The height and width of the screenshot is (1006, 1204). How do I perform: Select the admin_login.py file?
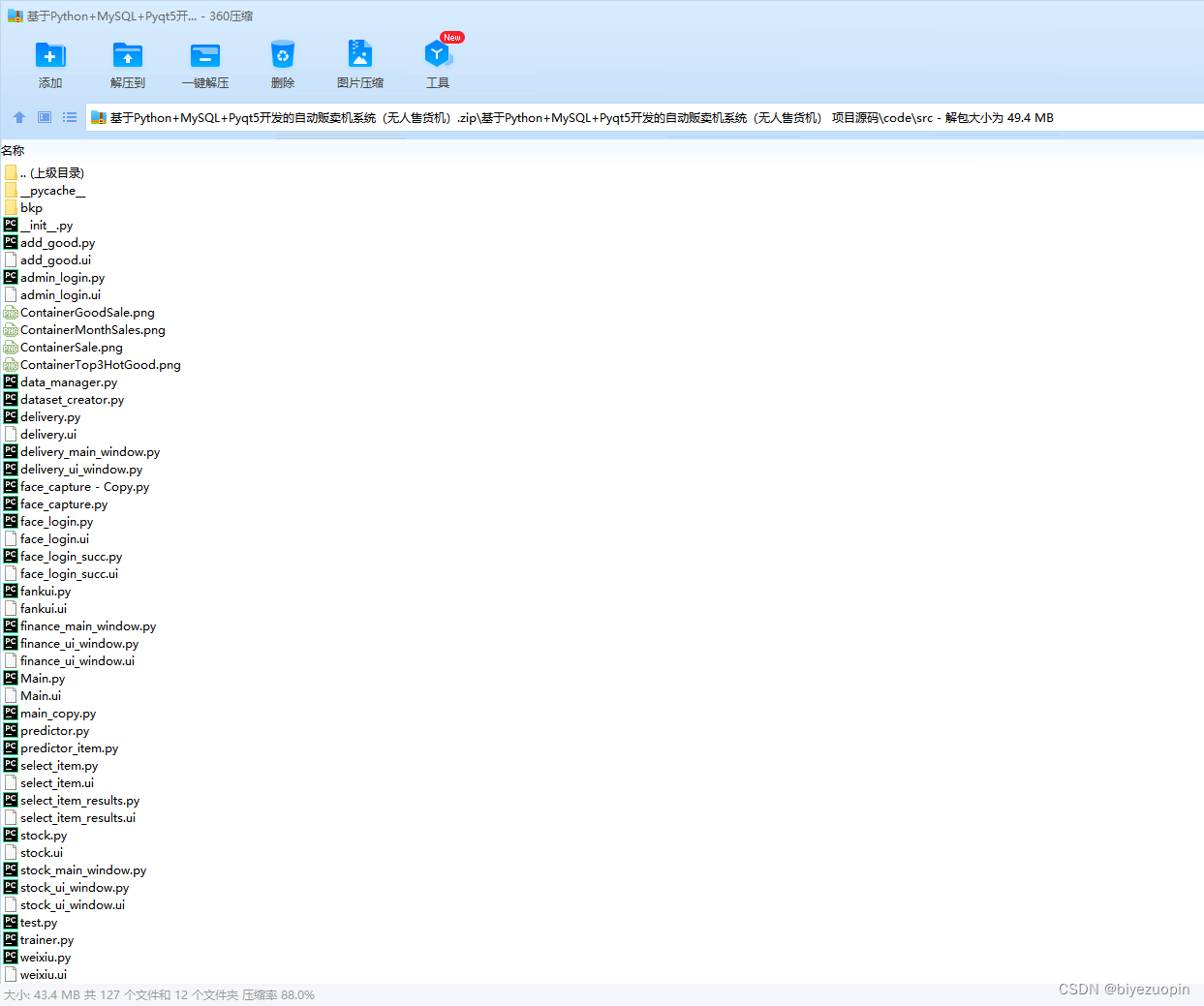(54, 277)
